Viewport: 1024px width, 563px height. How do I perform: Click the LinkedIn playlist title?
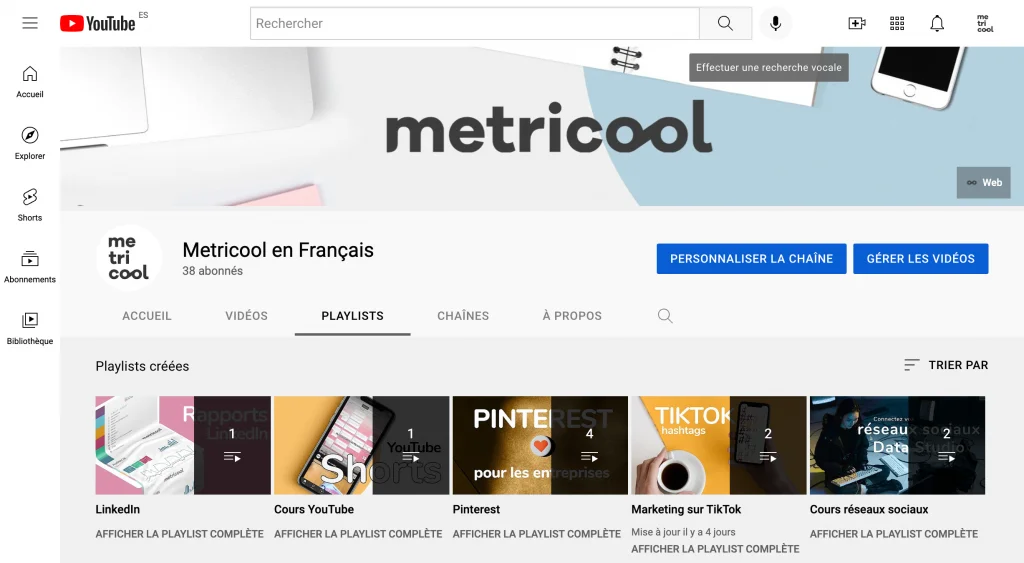click(118, 509)
